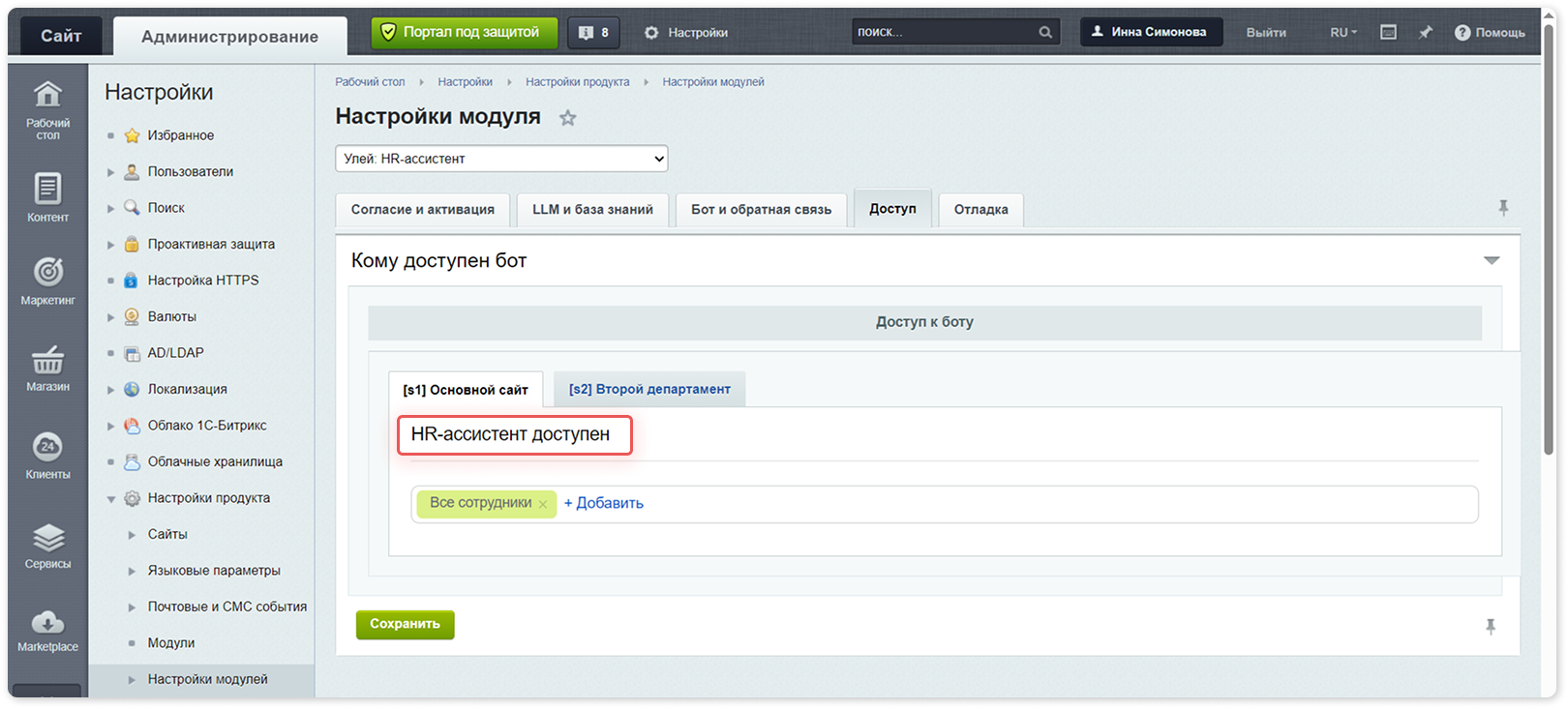Switch to the LLM и база знаний tab

tap(592, 210)
